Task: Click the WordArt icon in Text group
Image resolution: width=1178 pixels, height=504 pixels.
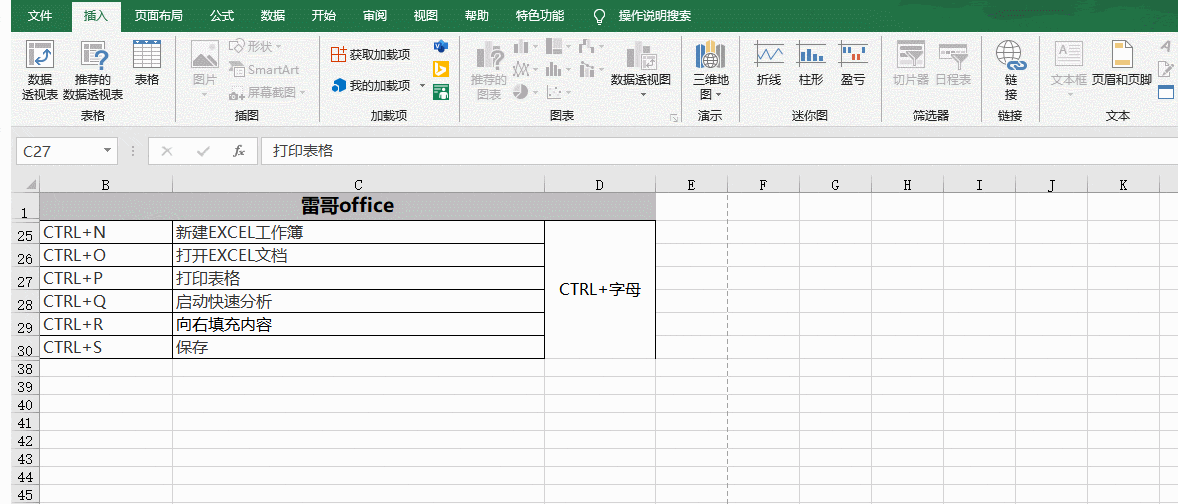Action: (1166, 47)
